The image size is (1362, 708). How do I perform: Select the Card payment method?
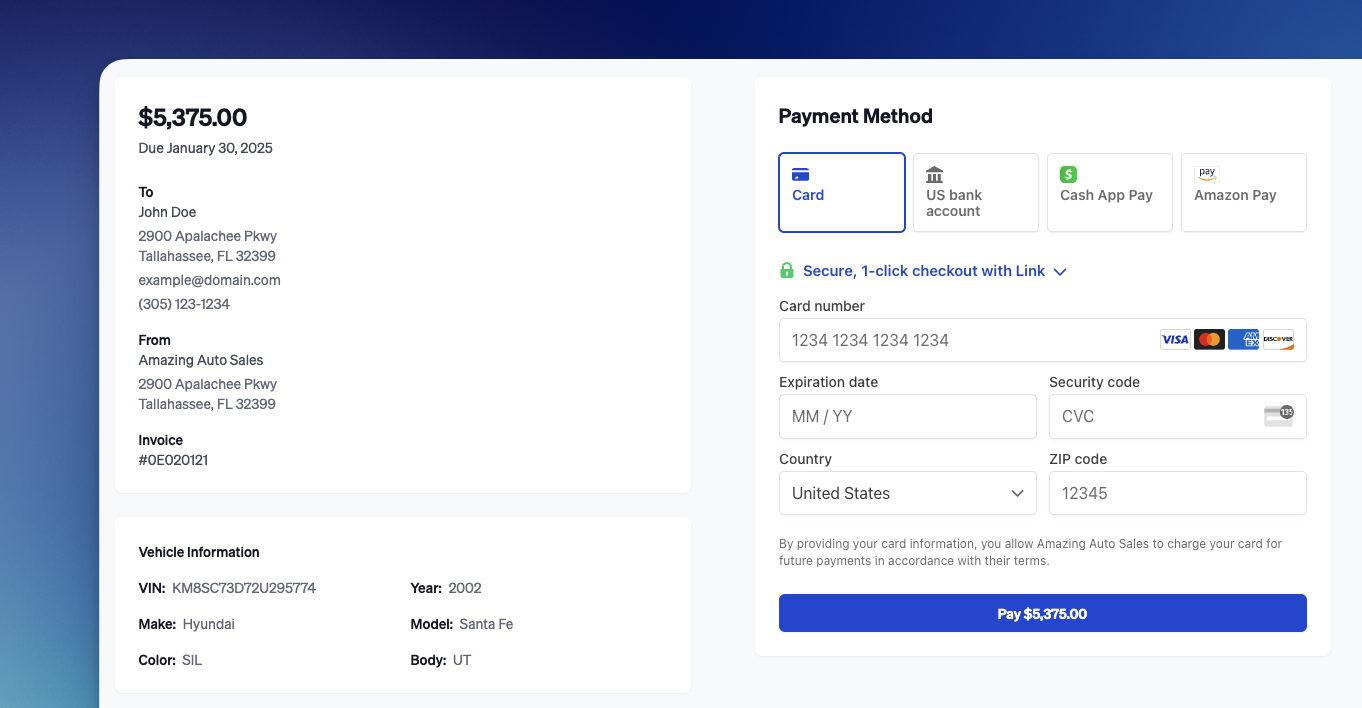(x=842, y=192)
